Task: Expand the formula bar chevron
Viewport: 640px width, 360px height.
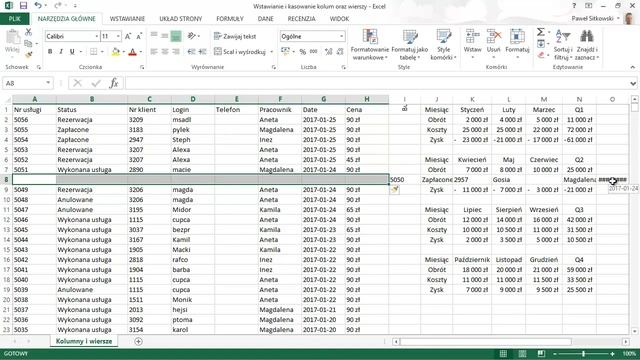Action: click(x=633, y=83)
